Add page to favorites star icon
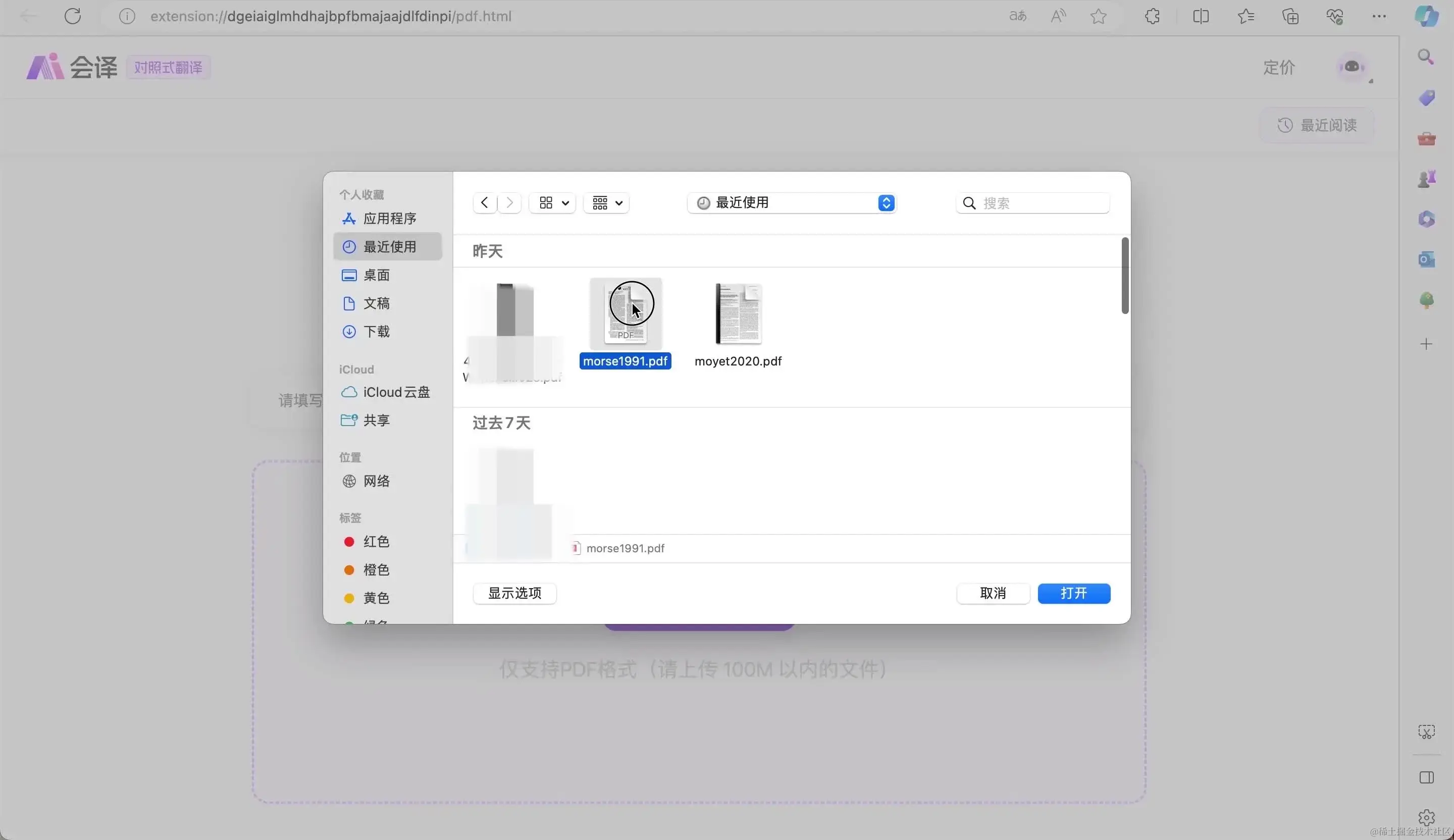This screenshot has width=1454, height=840. (x=1099, y=16)
